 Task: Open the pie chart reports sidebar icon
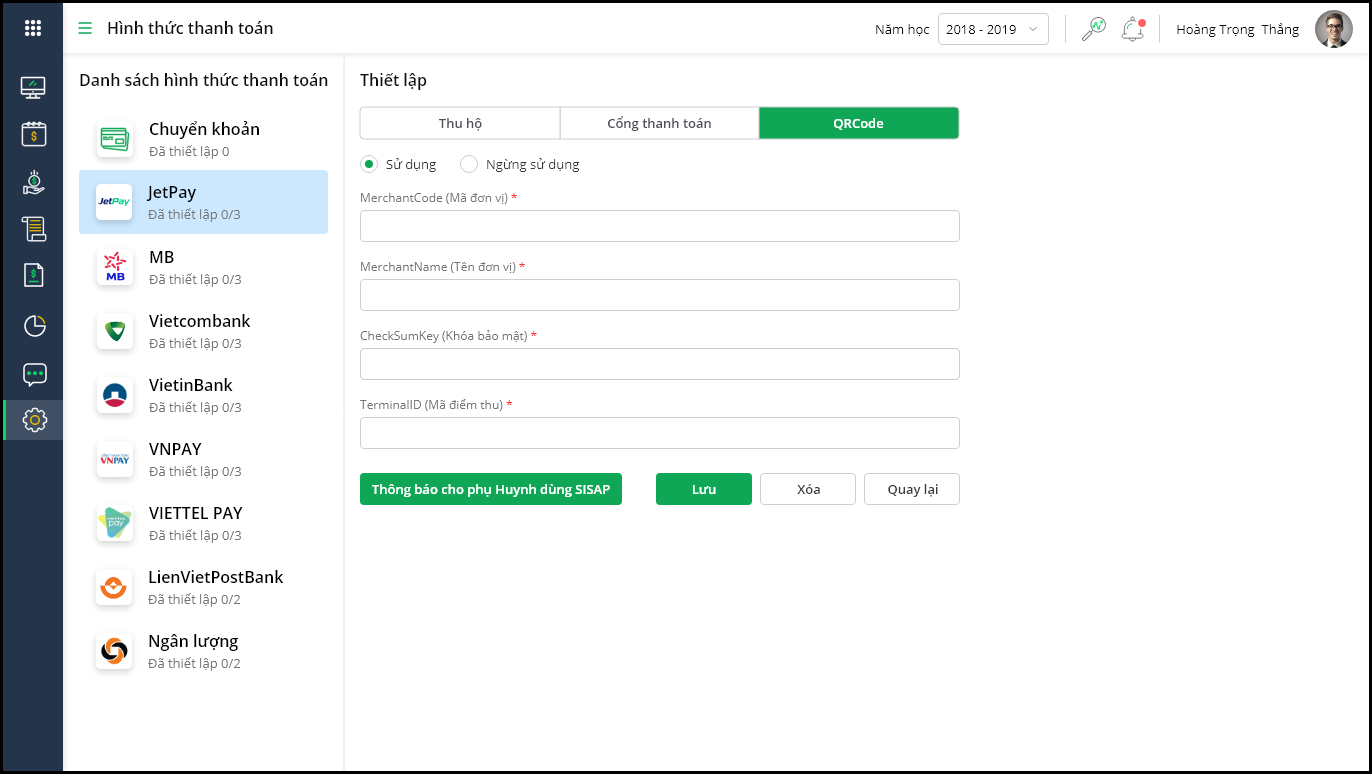[34, 326]
